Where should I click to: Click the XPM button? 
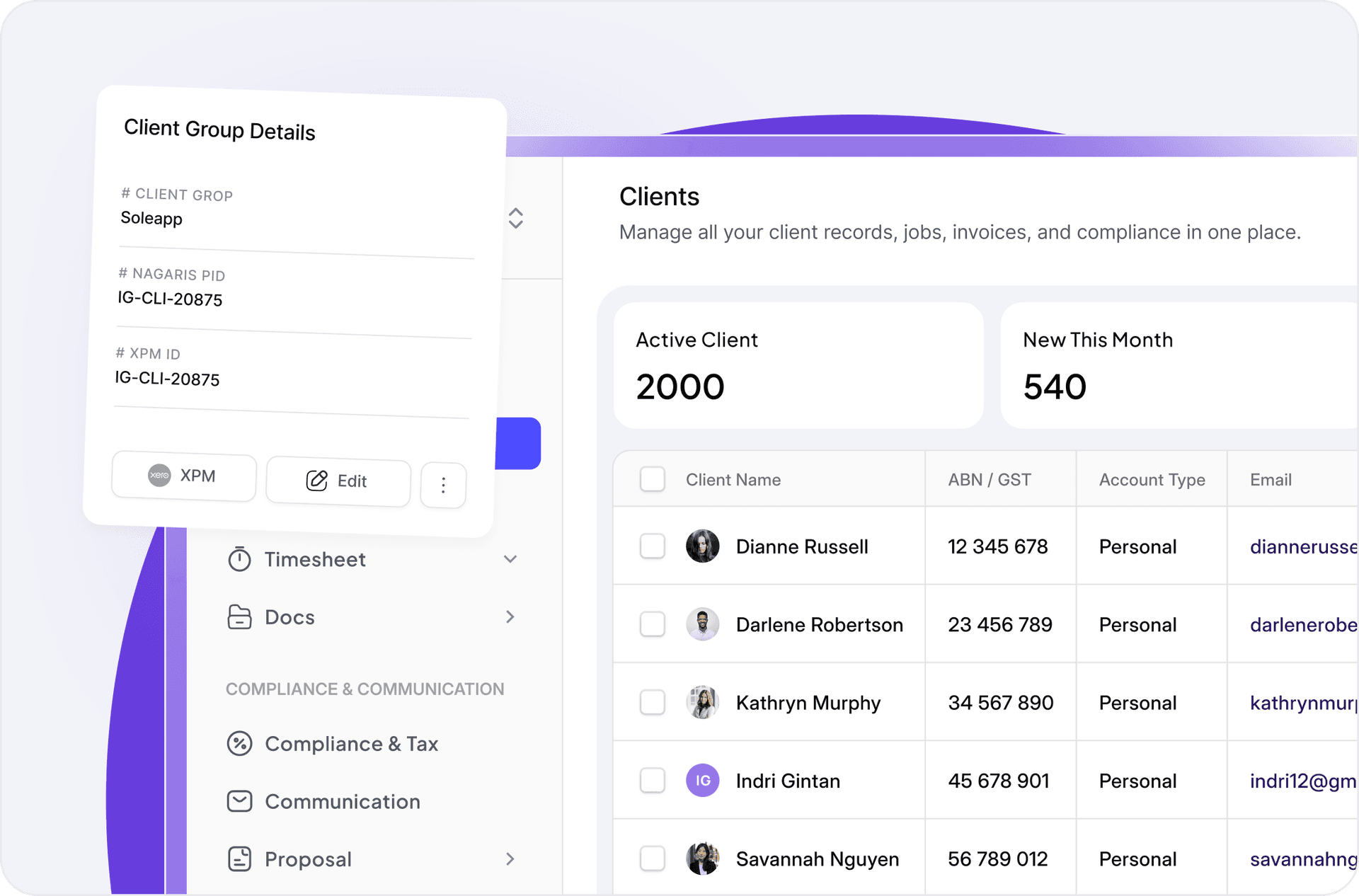(184, 476)
